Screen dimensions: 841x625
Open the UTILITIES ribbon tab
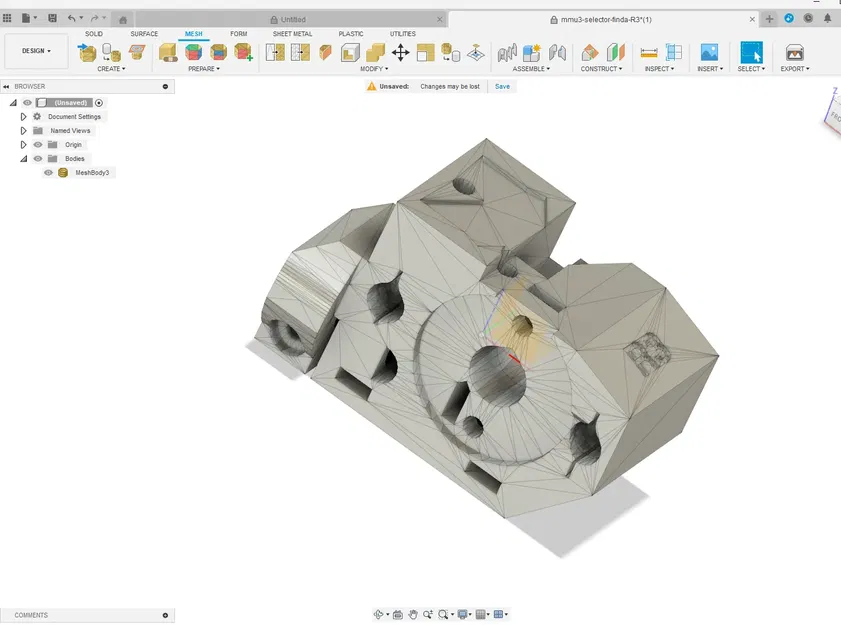click(402, 33)
